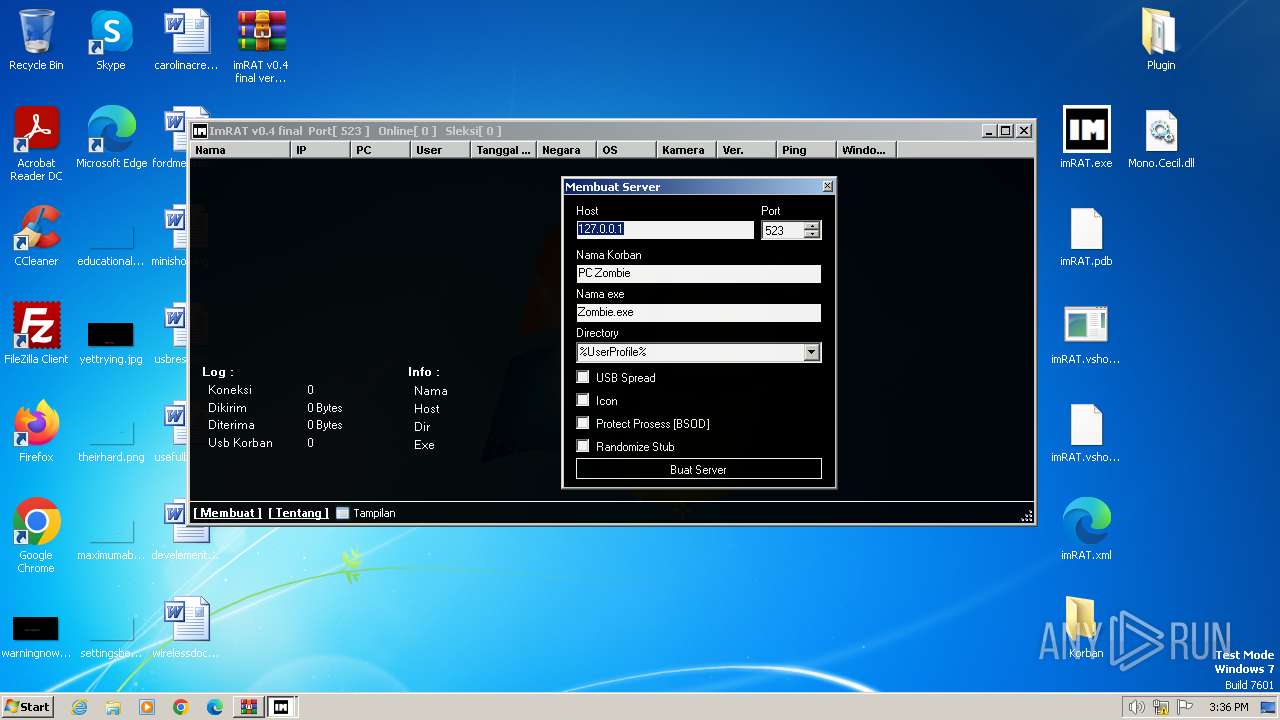1280x720 pixels.
Task: Click the Kamera column header
Action: tap(686, 150)
